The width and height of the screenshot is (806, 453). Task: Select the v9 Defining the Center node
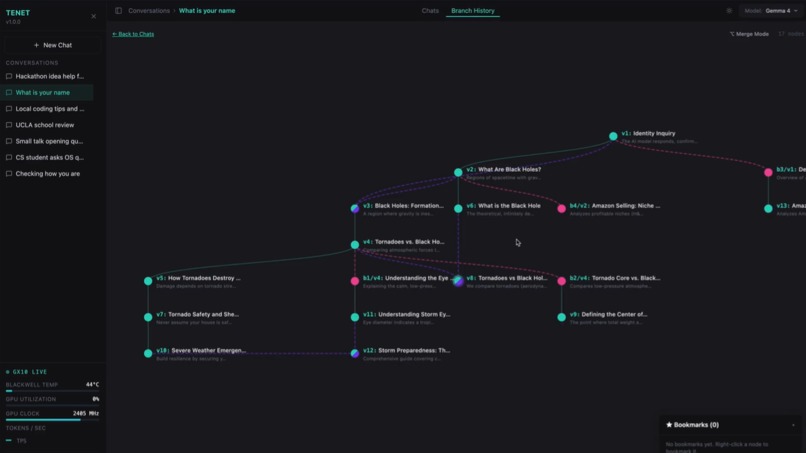tap(561, 317)
